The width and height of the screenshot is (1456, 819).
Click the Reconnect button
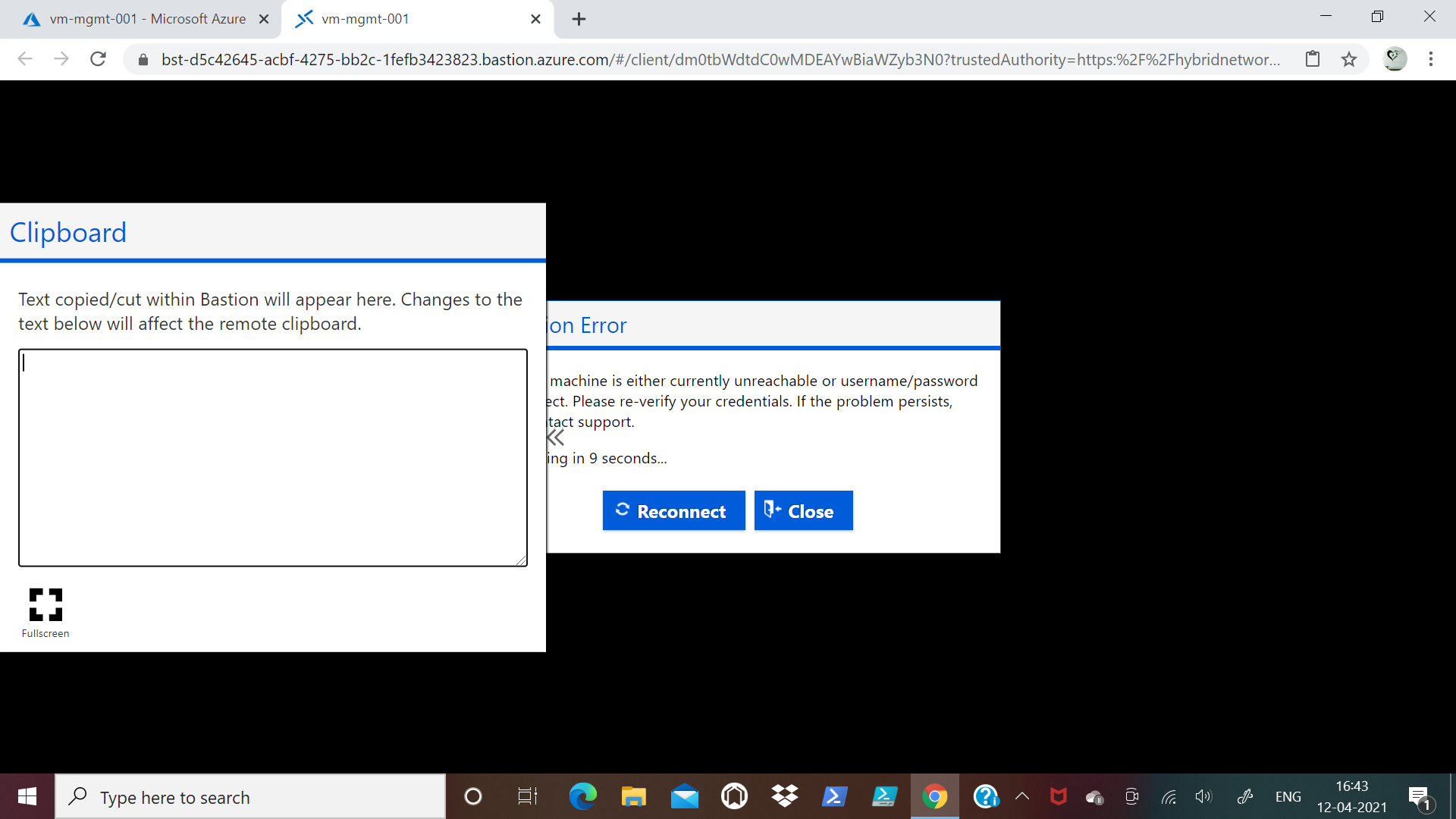(x=673, y=511)
